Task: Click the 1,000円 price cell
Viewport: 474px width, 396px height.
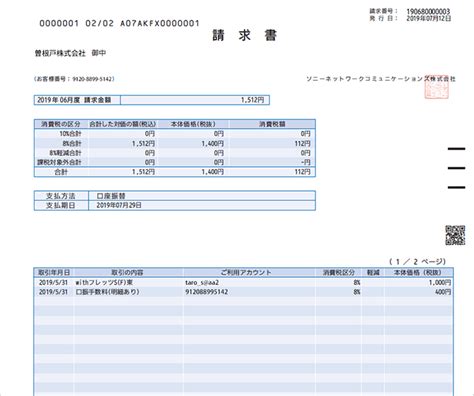Action: pyautogui.click(x=440, y=282)
